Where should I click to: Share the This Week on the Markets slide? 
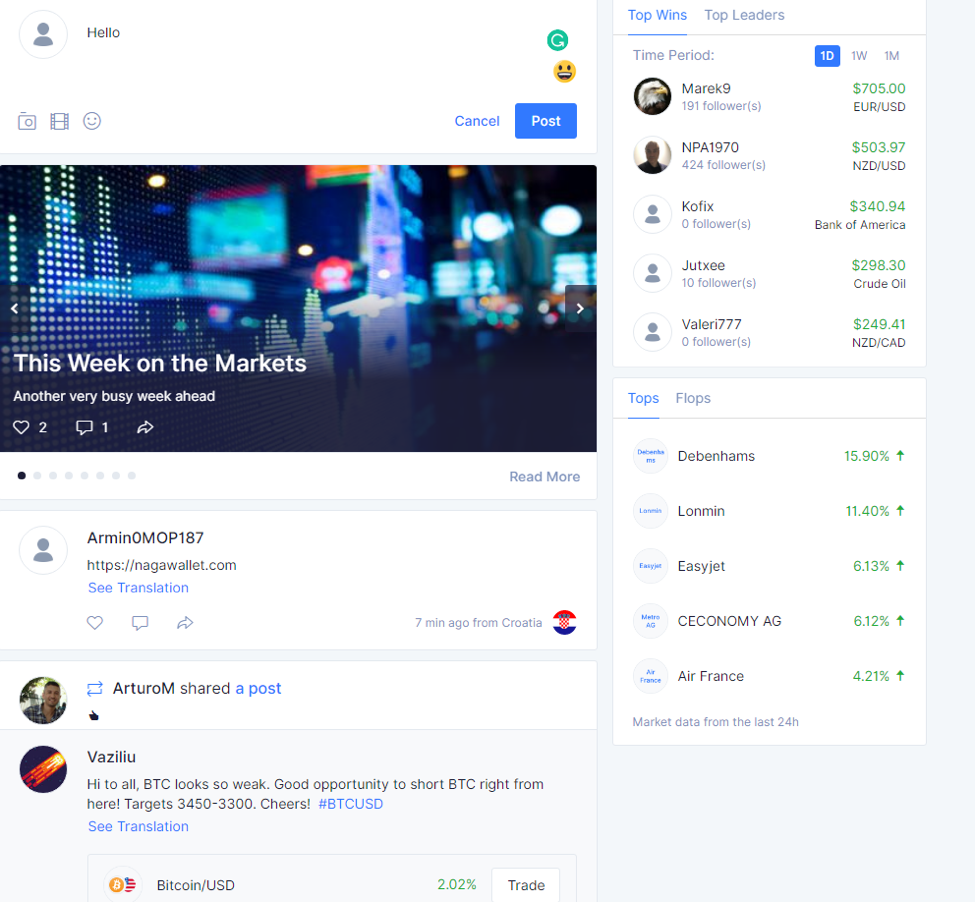tap(145, 428)
